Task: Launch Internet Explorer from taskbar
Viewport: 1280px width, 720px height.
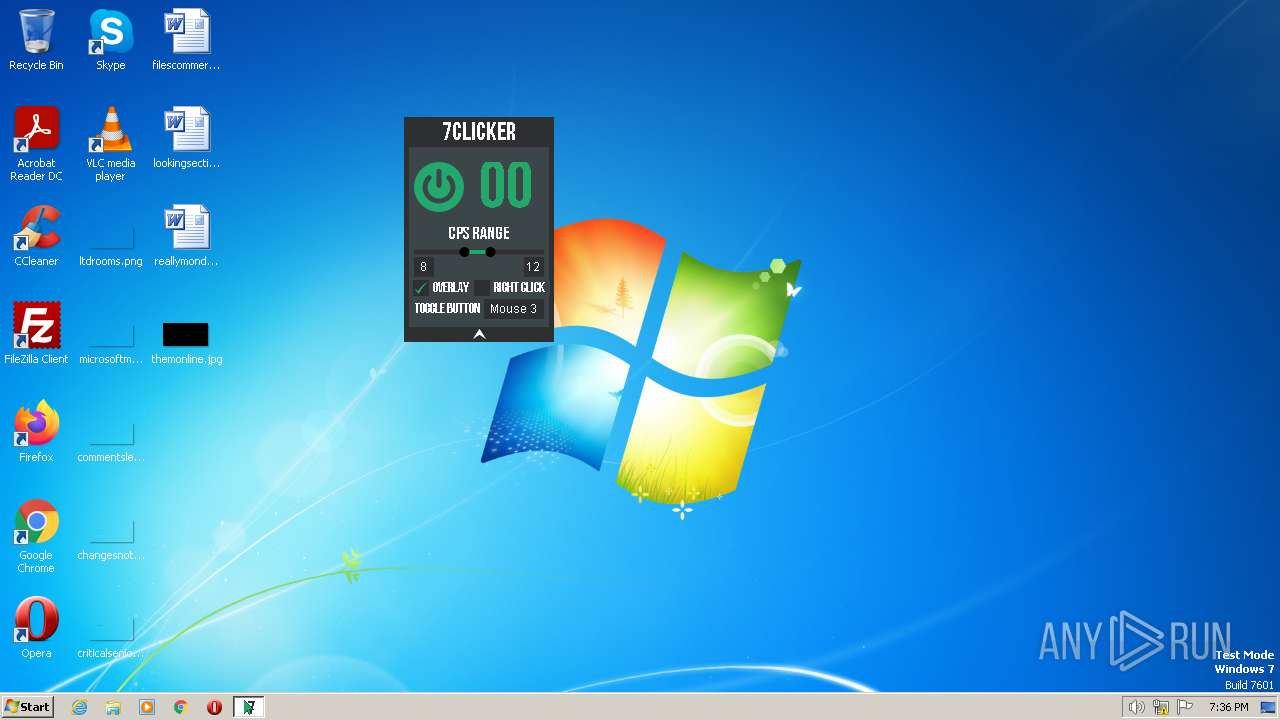Action: click(x=80, y=707)
